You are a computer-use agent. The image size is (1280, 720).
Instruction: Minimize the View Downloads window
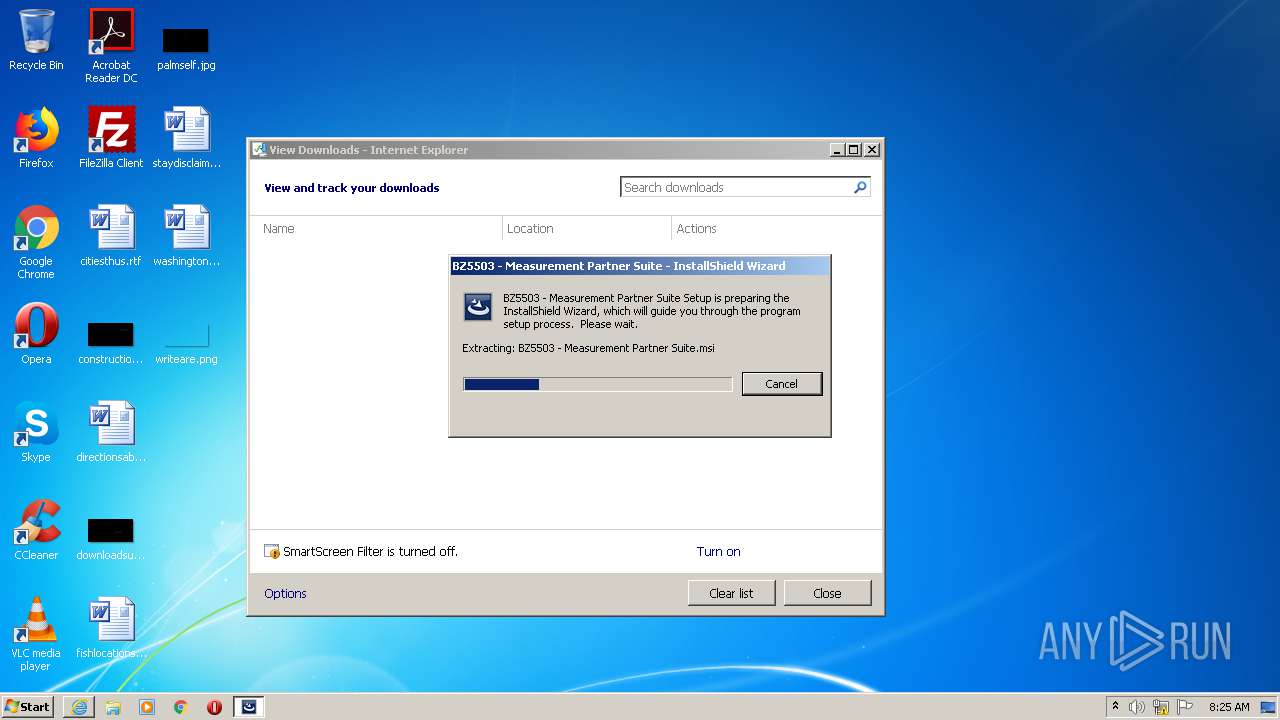[837, 150]
